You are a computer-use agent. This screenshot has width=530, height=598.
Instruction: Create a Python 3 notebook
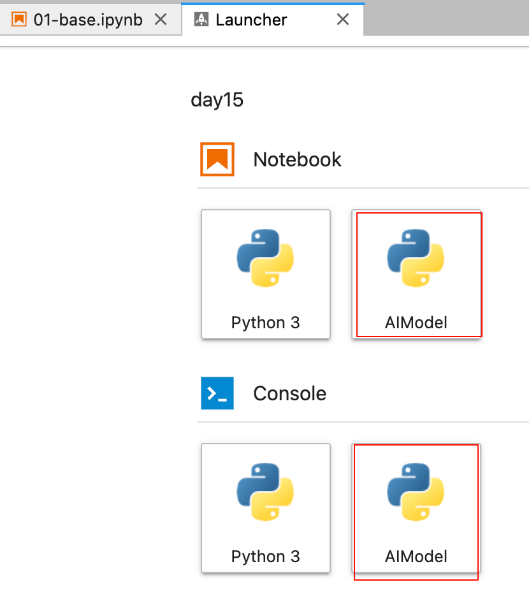tap(266, 274)
